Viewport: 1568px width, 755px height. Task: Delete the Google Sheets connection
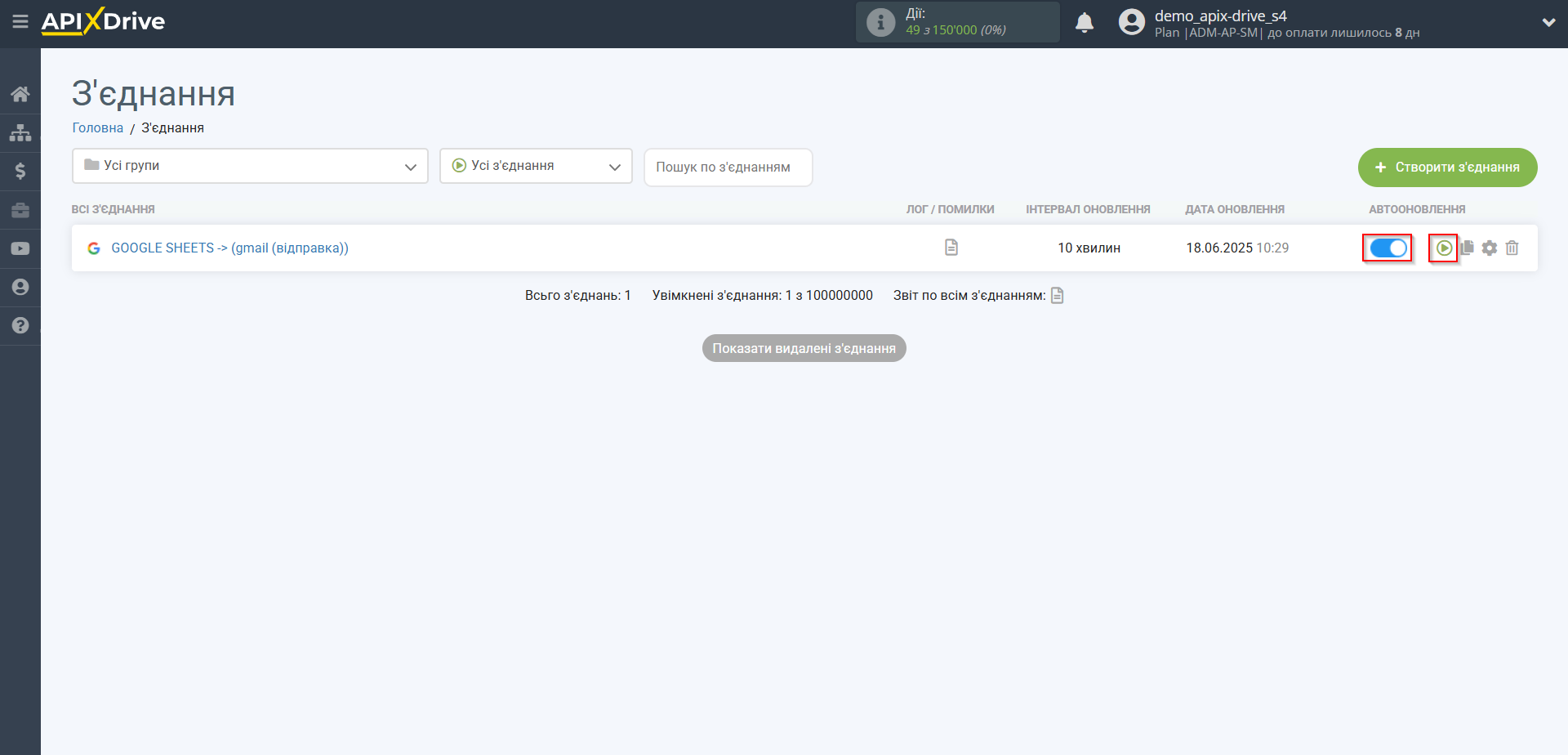click(x=1512, y=248)
